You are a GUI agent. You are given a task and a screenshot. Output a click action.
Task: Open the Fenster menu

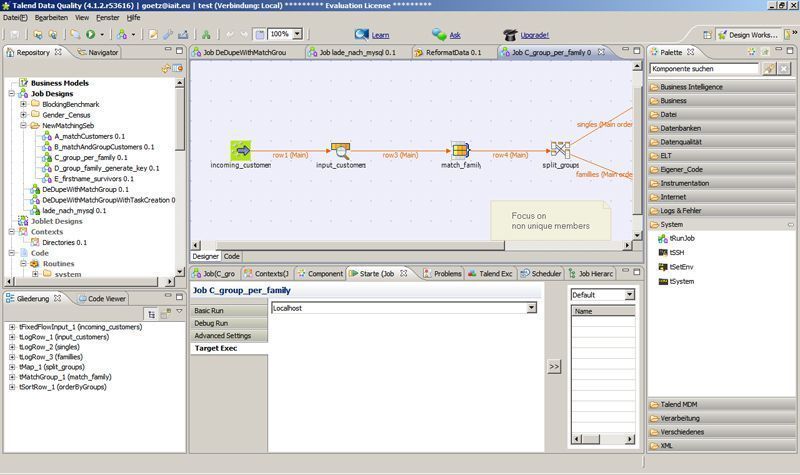point(108,17)
